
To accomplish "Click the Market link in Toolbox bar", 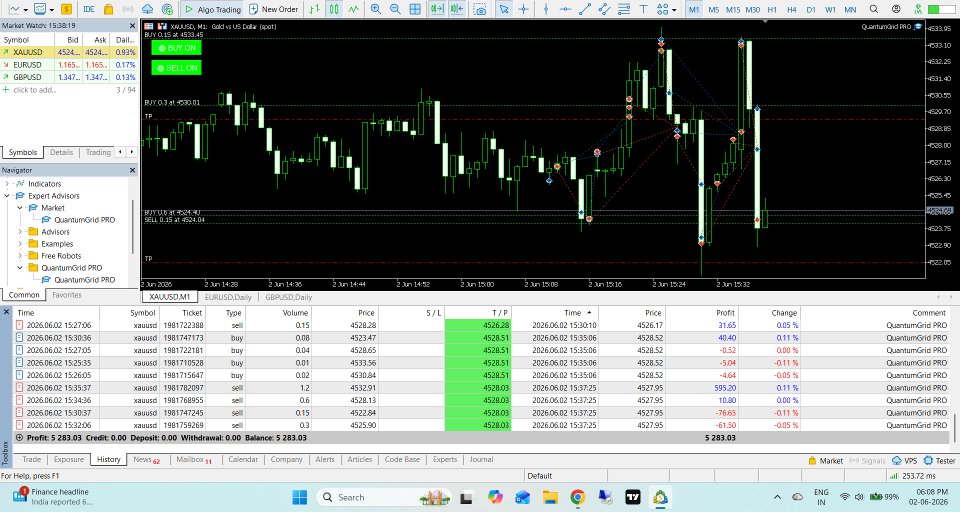I will (x=825, y=461).
